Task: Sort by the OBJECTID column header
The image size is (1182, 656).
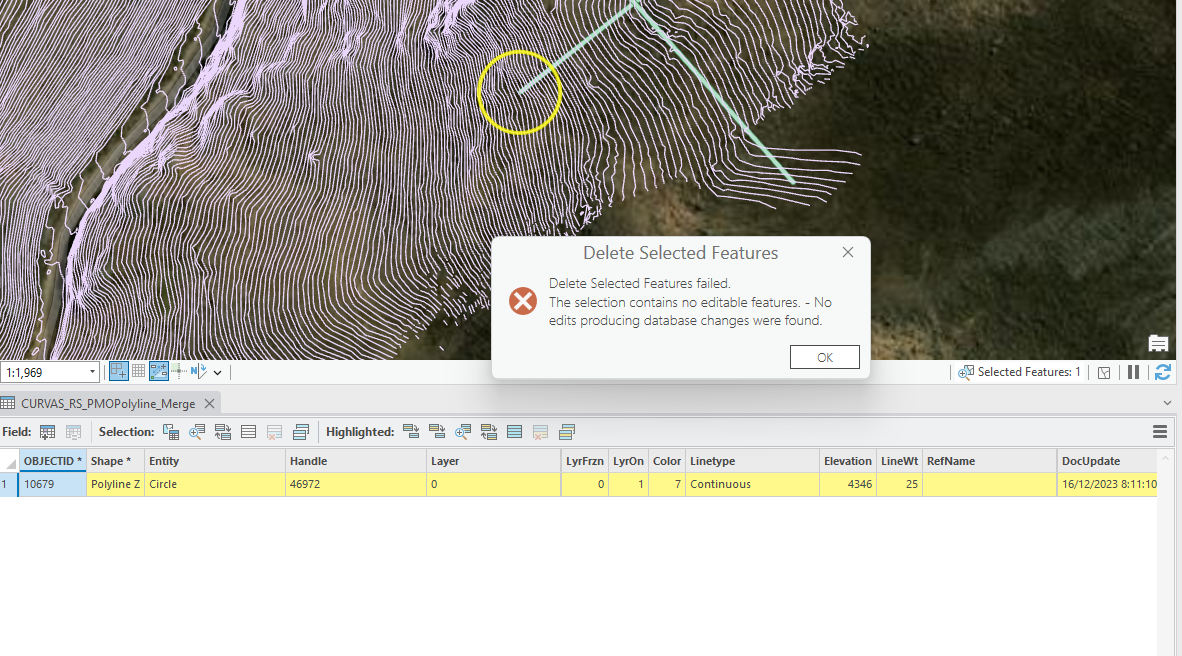Action: click(52, 461)
